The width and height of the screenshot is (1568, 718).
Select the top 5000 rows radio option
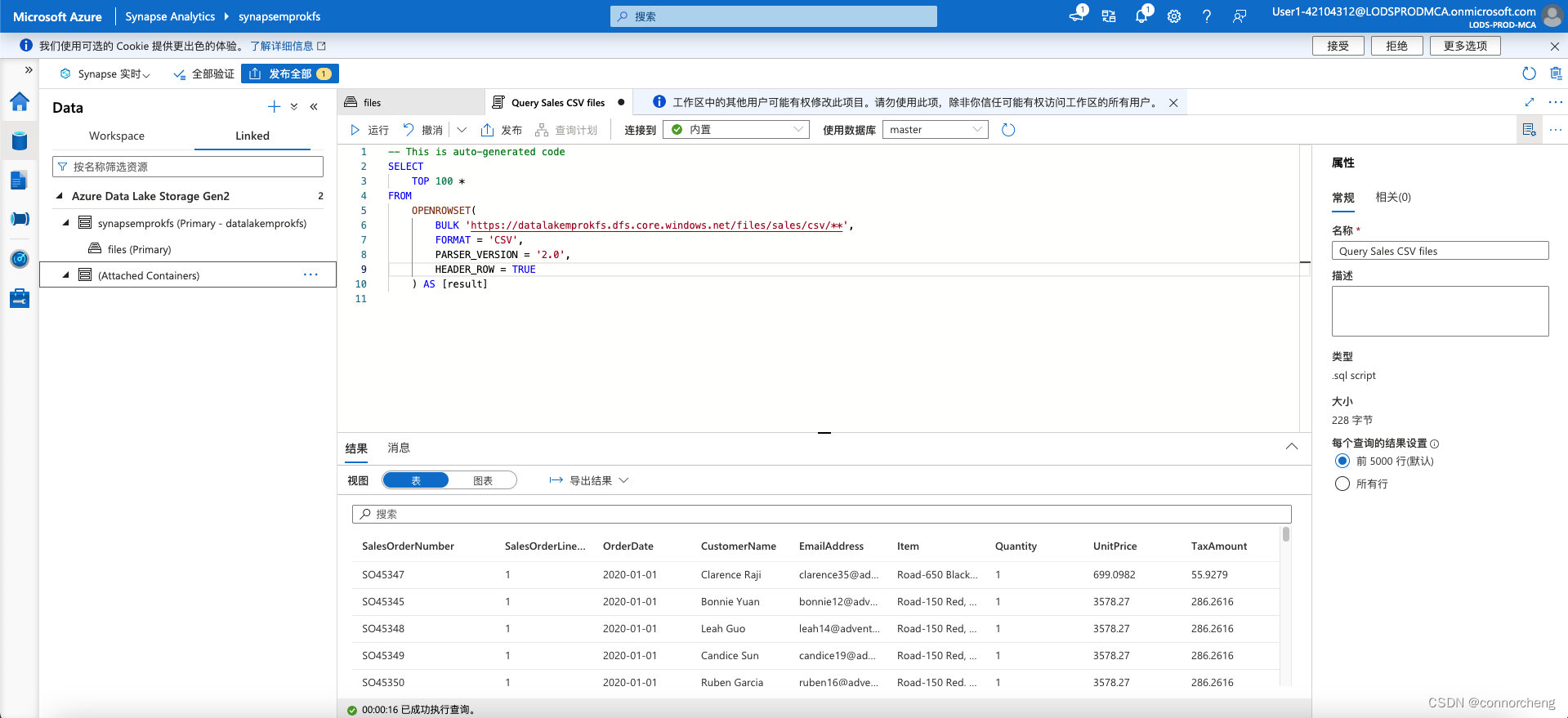pyautogui.click(x=1342, y=461)
